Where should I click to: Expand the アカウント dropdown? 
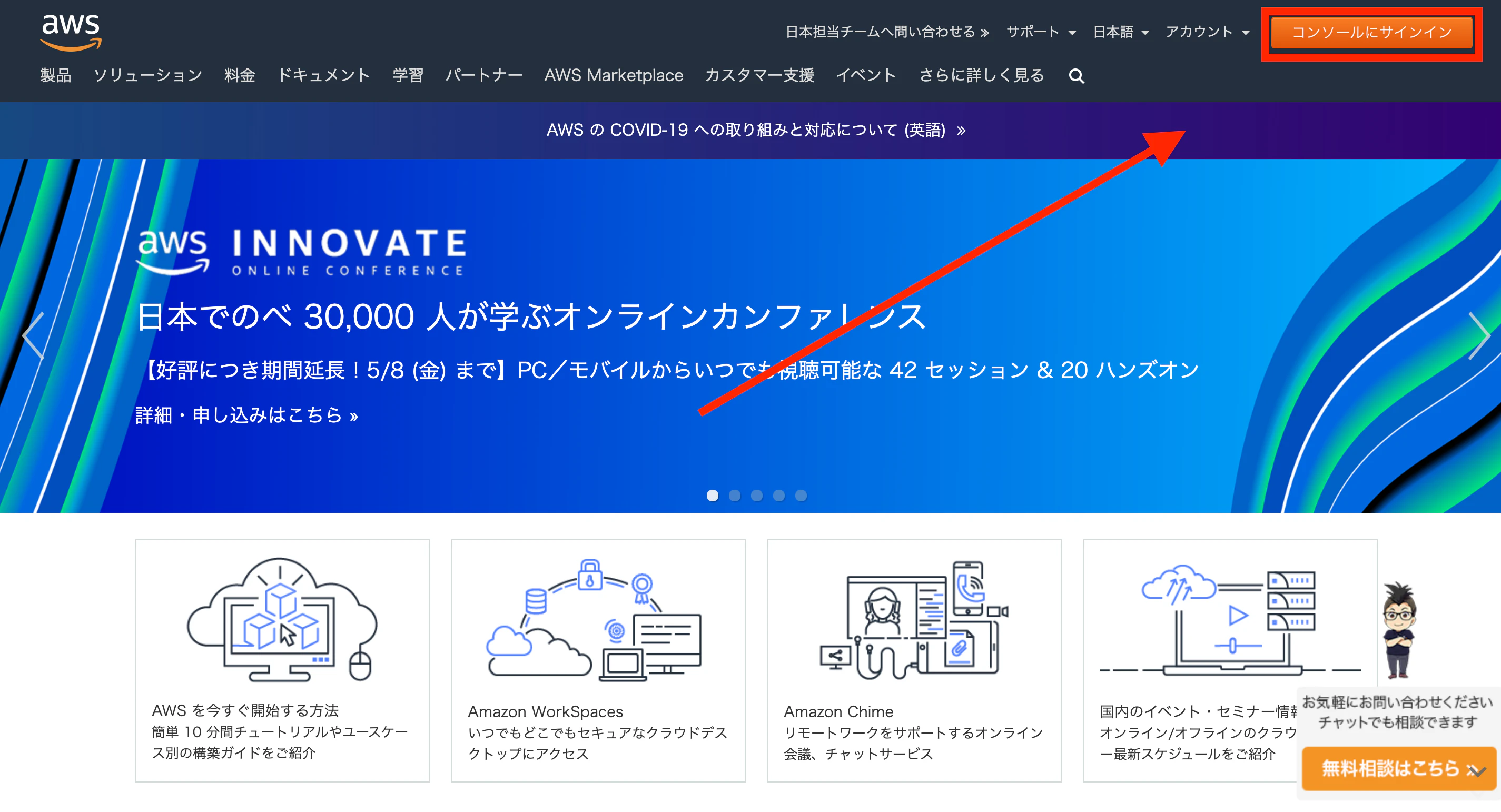1207,32
